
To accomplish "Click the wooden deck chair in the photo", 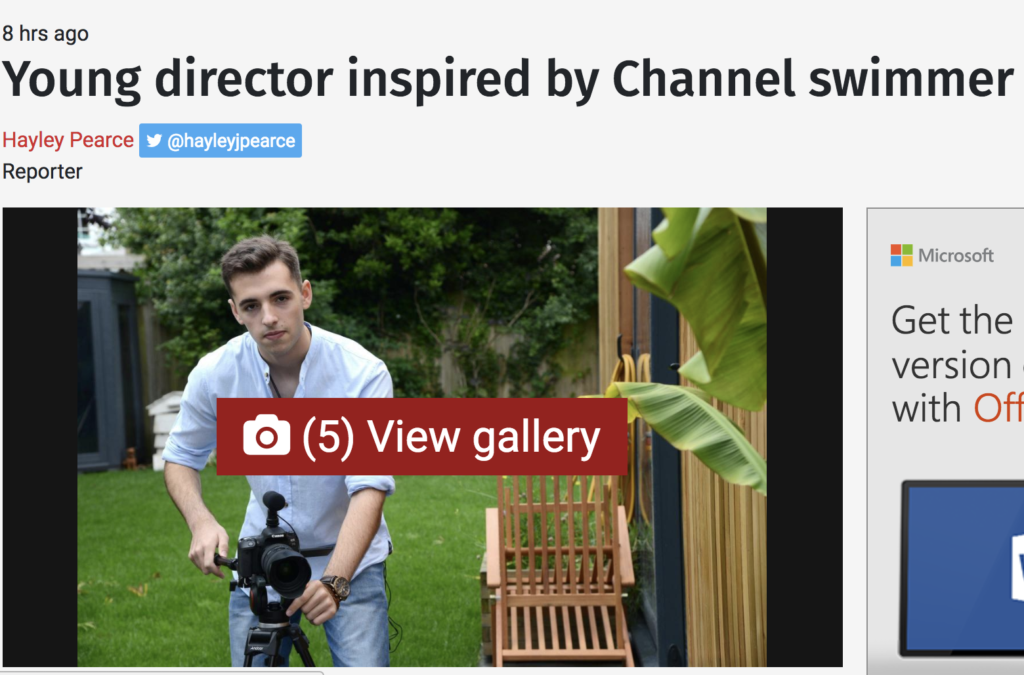I will click(x=558, y=569).
